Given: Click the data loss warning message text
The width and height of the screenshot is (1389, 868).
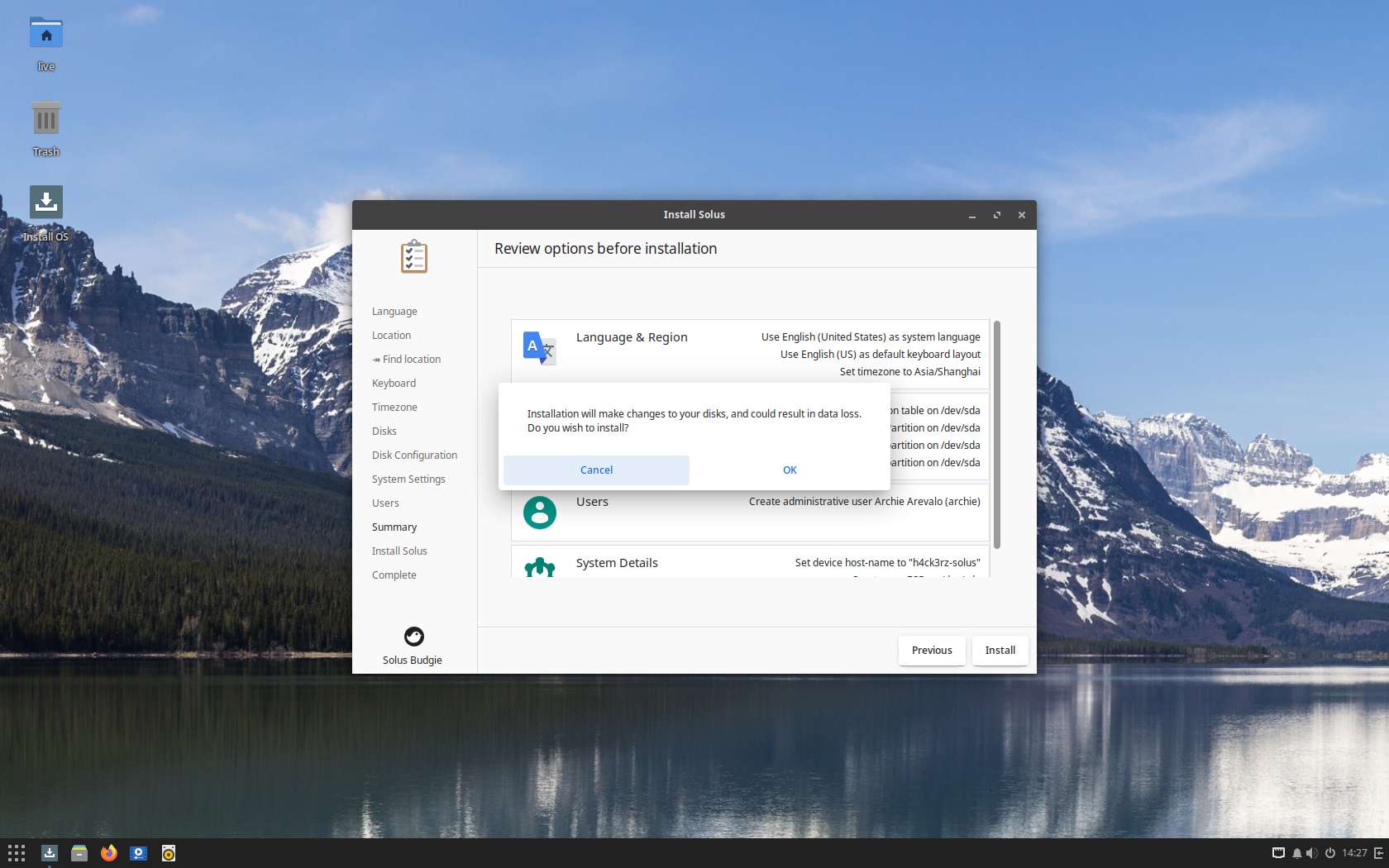Looking at the screenshot, I should coord(694,421).
